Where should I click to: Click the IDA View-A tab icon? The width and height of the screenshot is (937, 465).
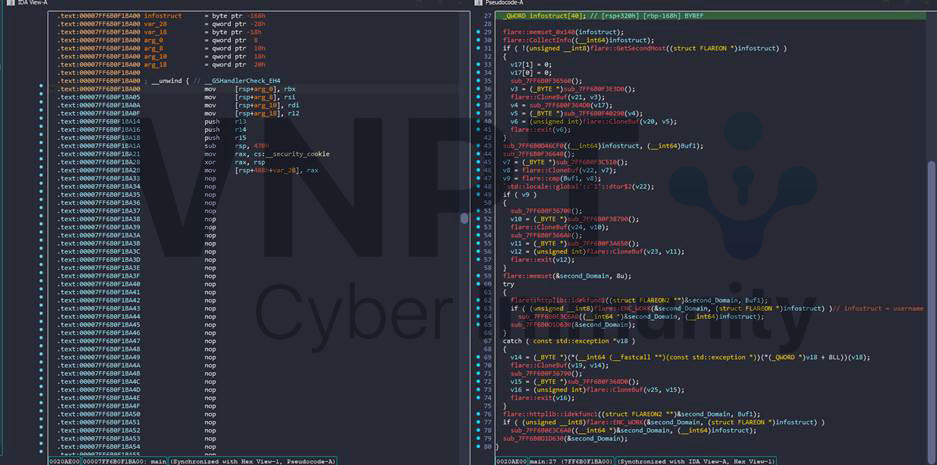coord(7,4)
